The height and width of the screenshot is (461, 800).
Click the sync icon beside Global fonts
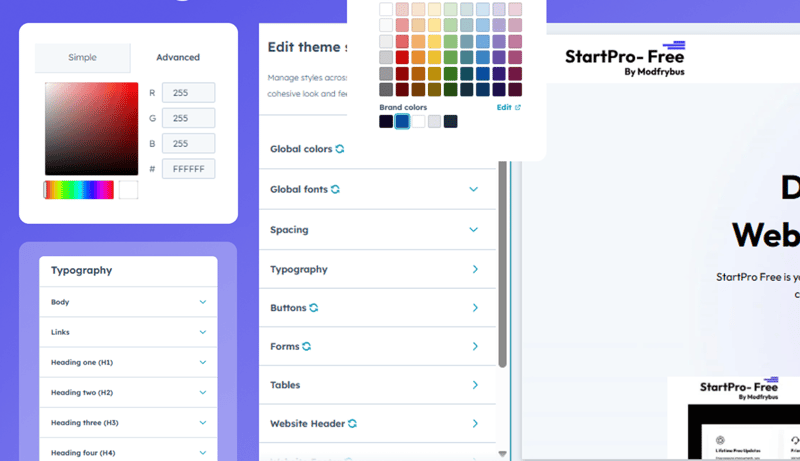coord(335,189)
